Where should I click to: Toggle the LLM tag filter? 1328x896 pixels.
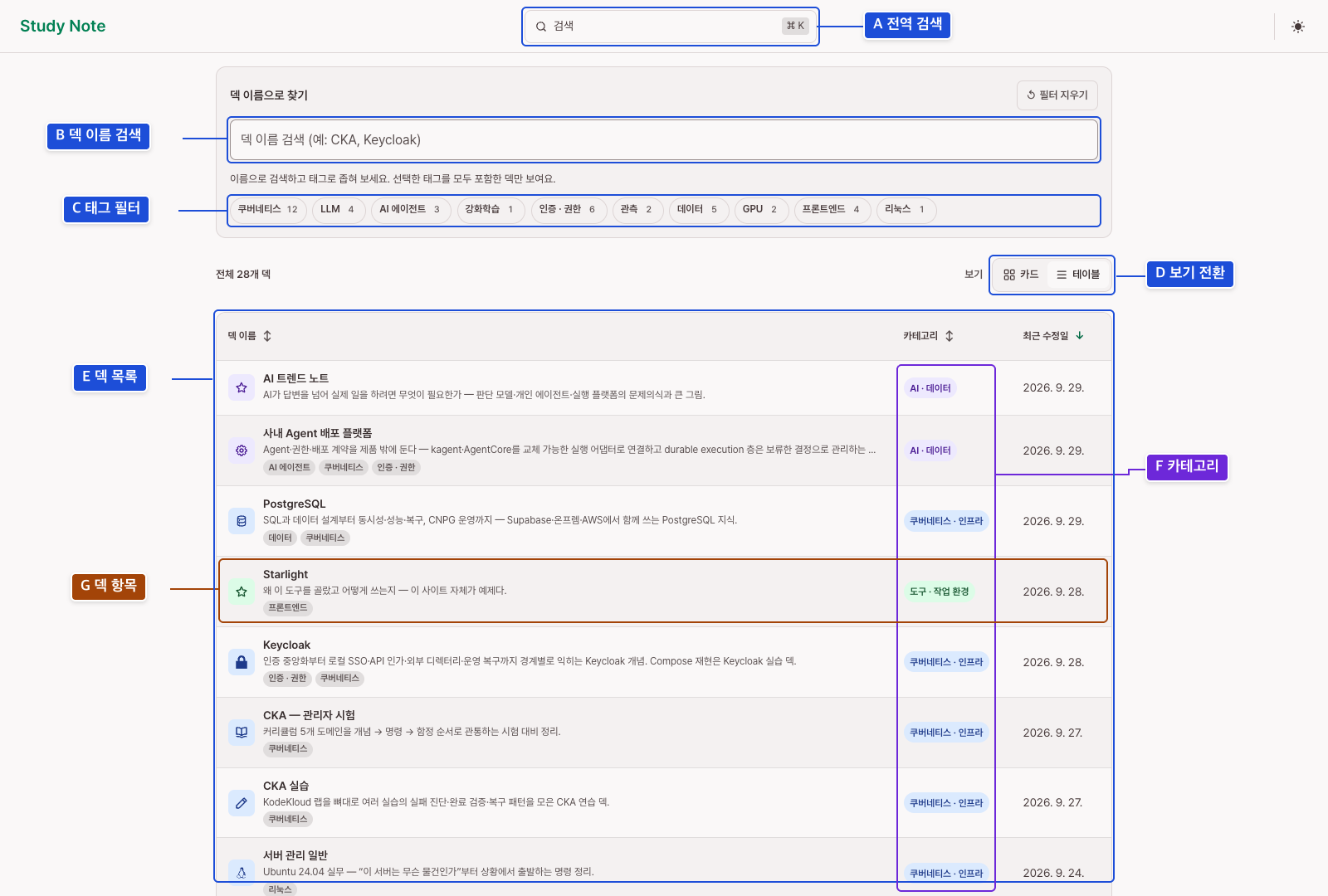coord(338,210)
